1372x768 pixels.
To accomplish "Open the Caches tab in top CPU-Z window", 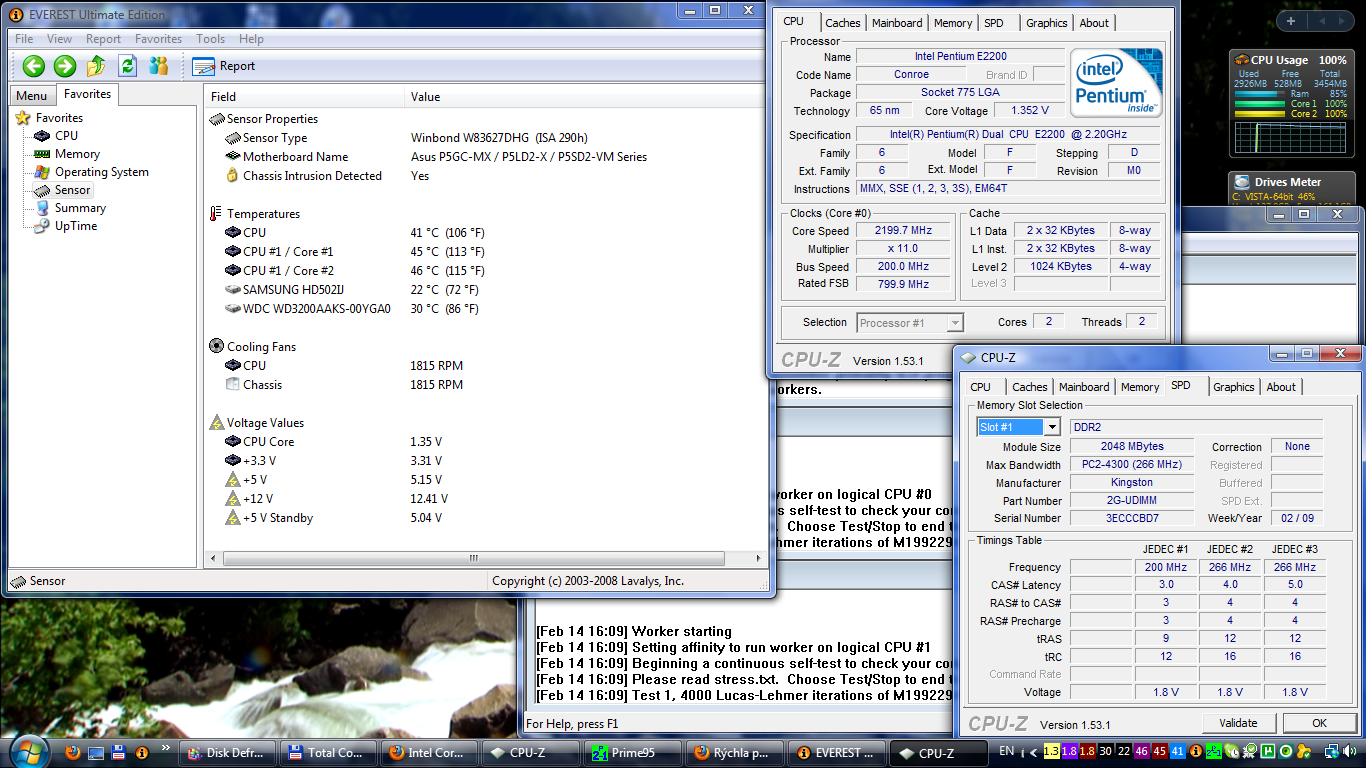I will pyautogui.click(x=842, y=23).
